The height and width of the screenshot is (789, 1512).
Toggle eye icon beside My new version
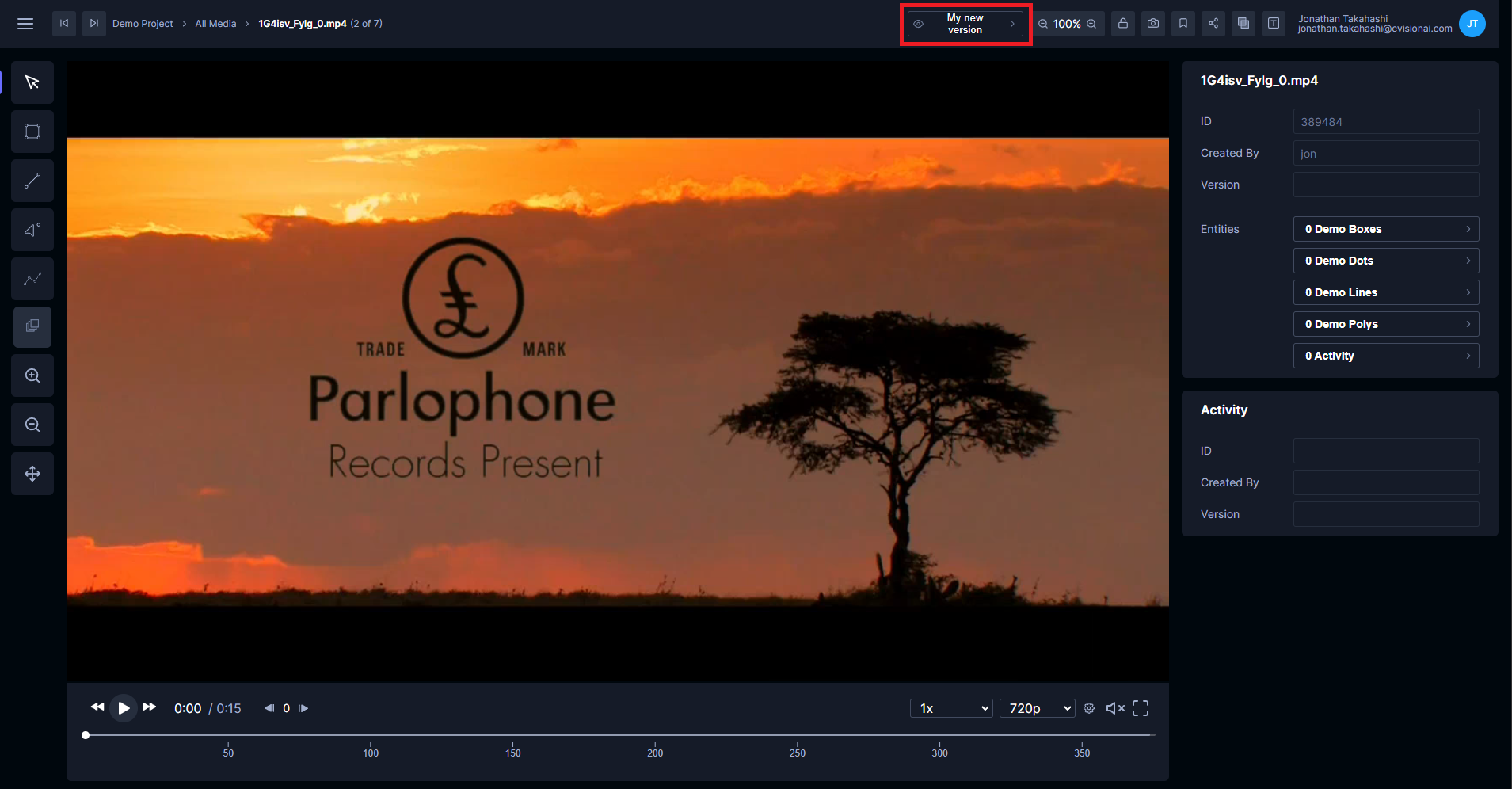pos(918,24)
